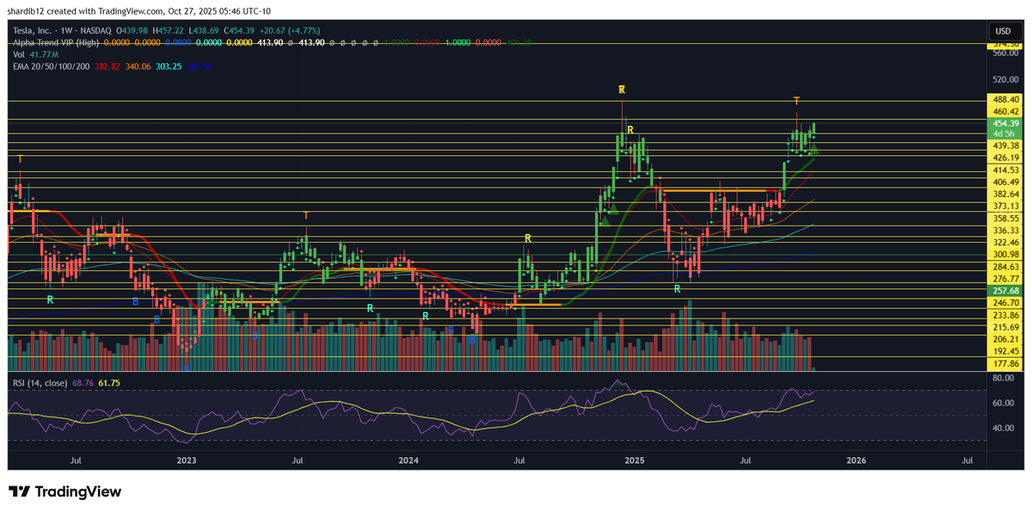The height and width of the screenshot is (513, 1032).
Task: Click the 177.86 price level label
Action: pyautogui.click(x=1004, y=364)
